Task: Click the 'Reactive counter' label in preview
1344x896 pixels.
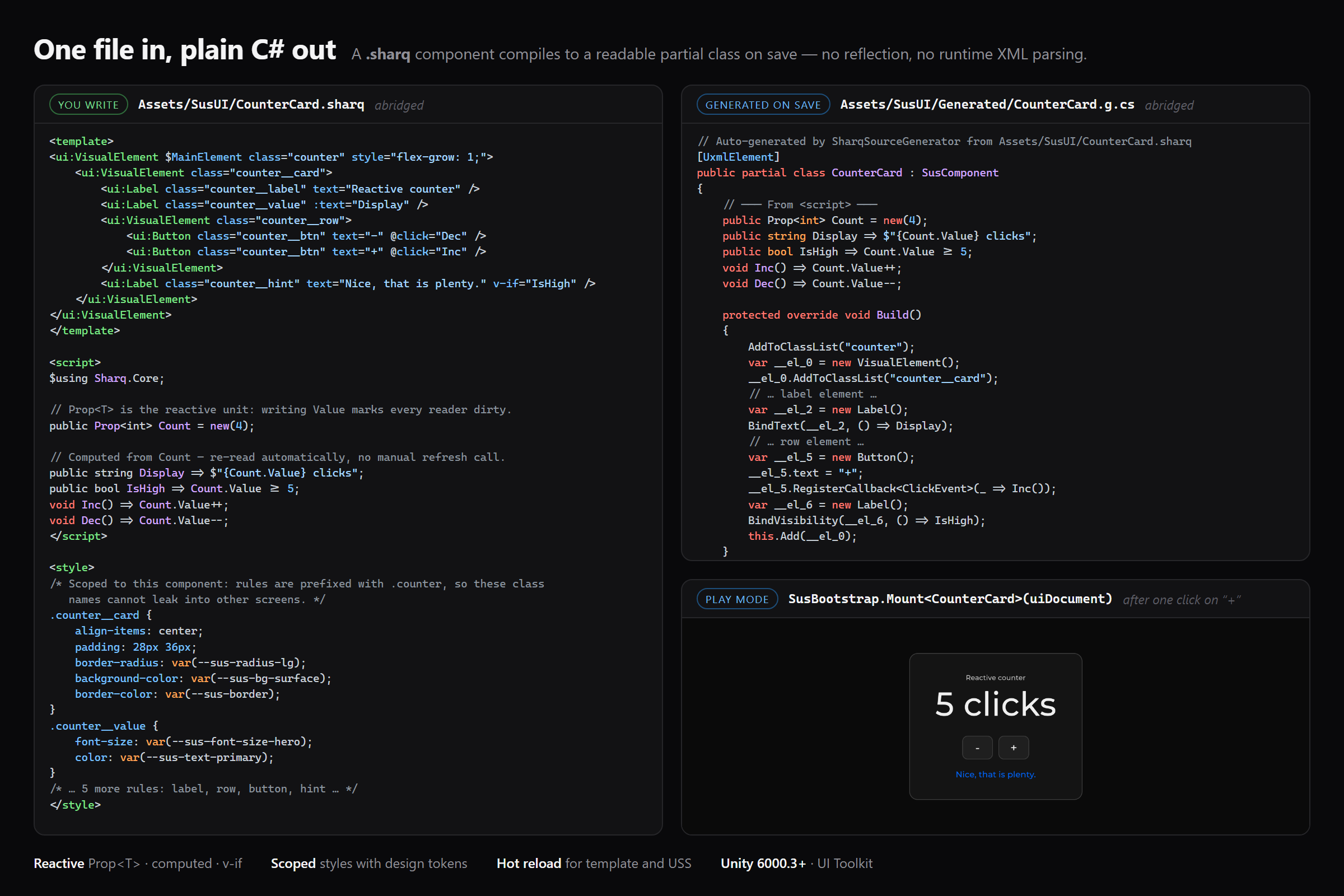Action: [996, 678]
